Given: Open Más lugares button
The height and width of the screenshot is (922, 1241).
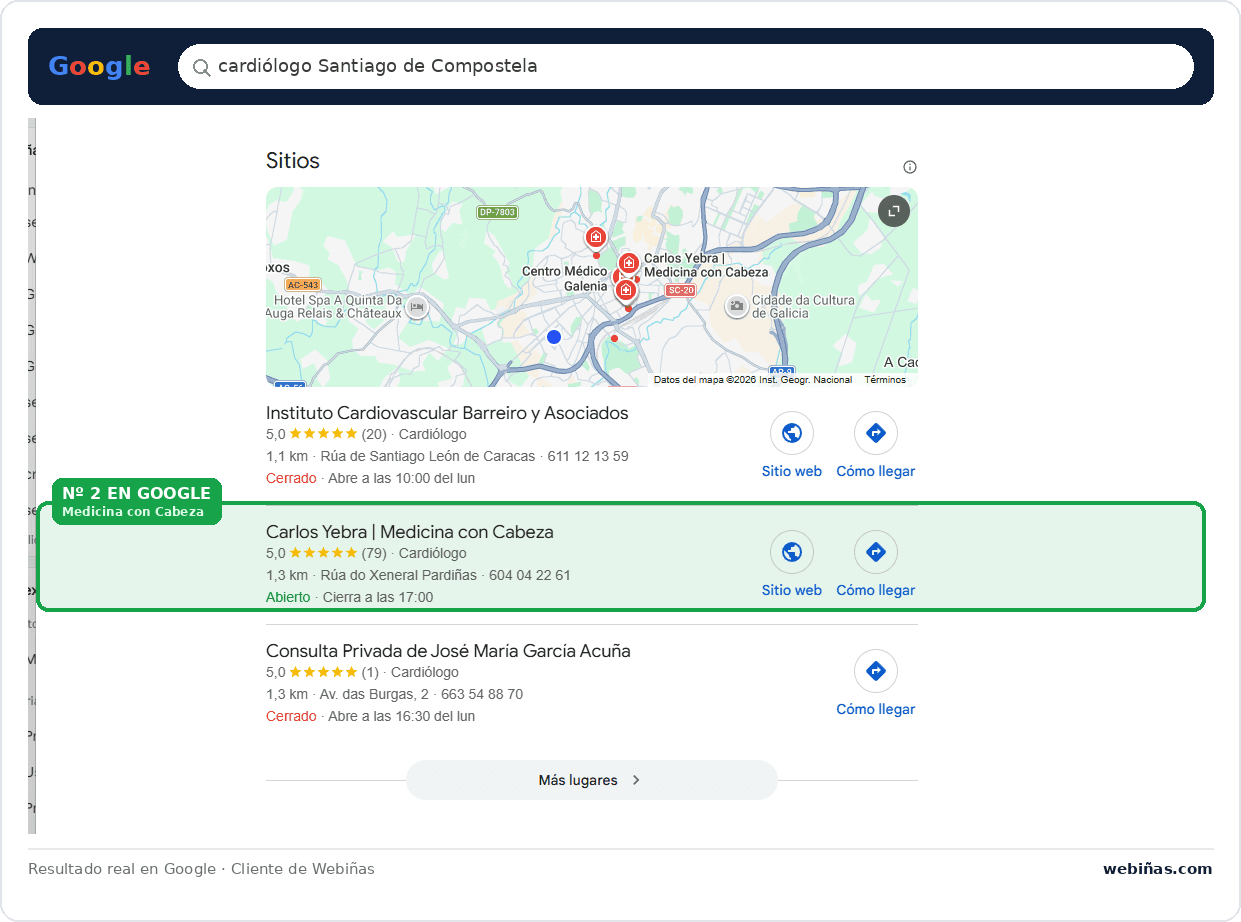Looking at the screenshot, I should pos(591,780).
